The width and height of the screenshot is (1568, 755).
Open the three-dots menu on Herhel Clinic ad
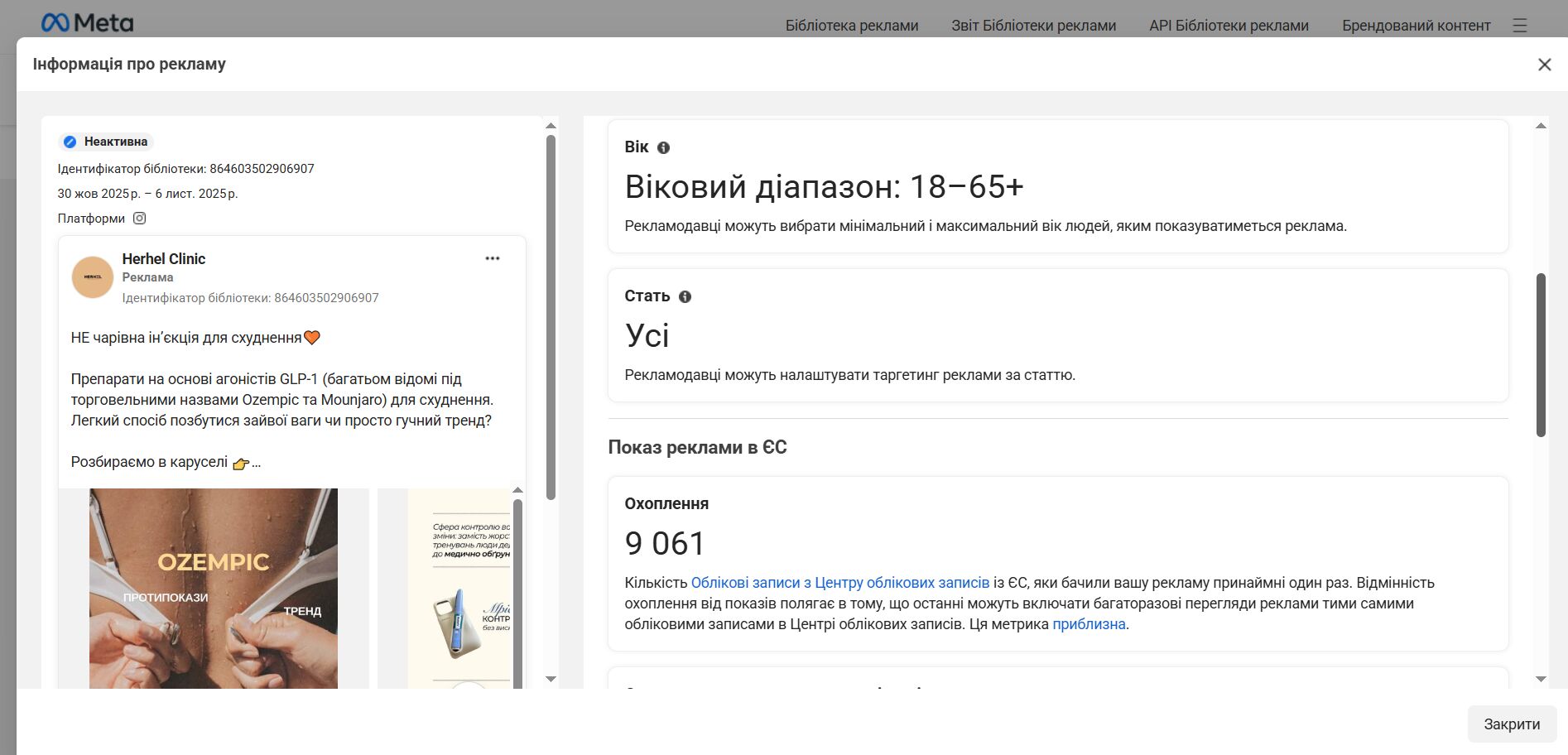493,258
